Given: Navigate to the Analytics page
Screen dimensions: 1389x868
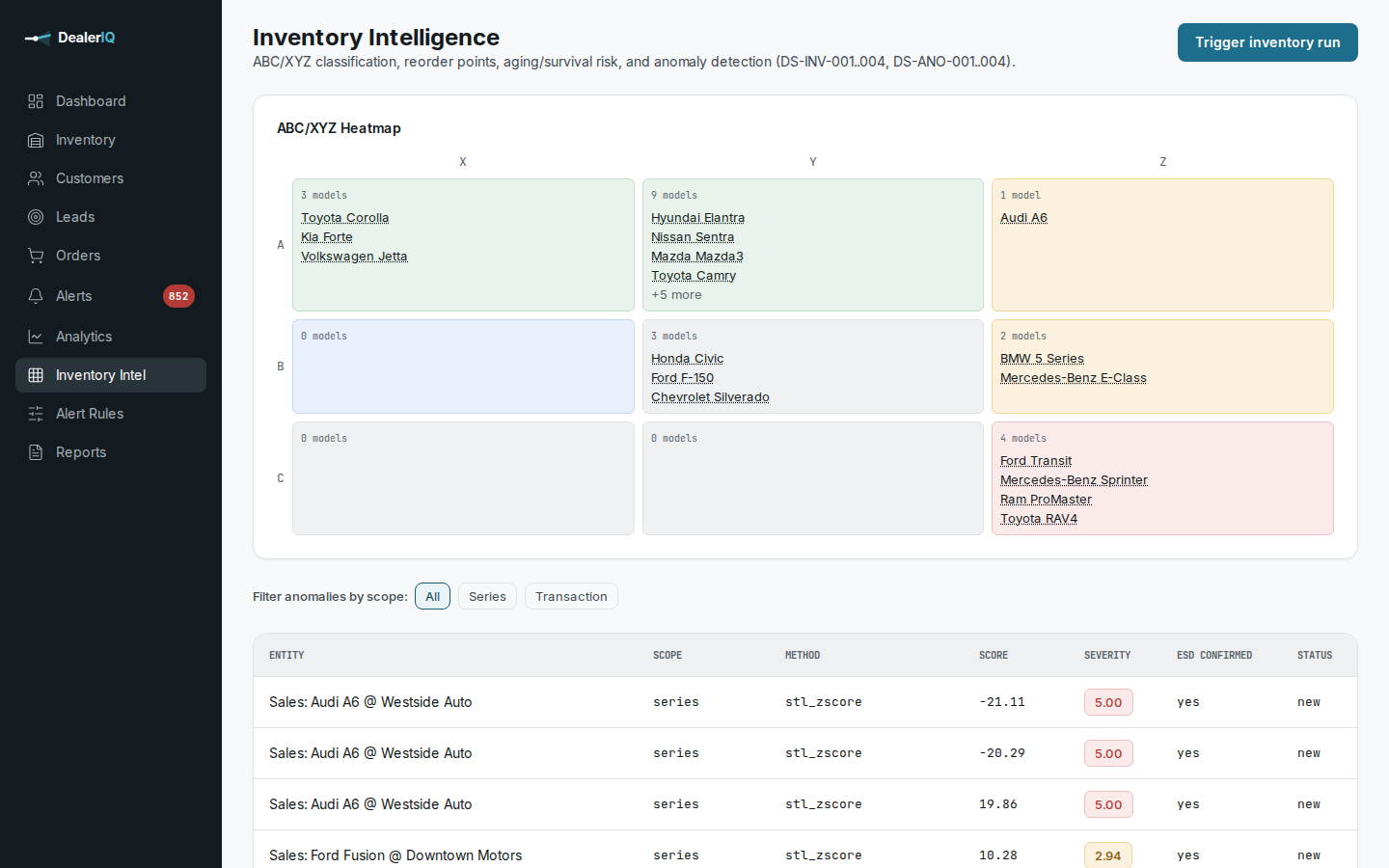Looking at the screenshot, I should pyautogui.click(x=111, y=337).
